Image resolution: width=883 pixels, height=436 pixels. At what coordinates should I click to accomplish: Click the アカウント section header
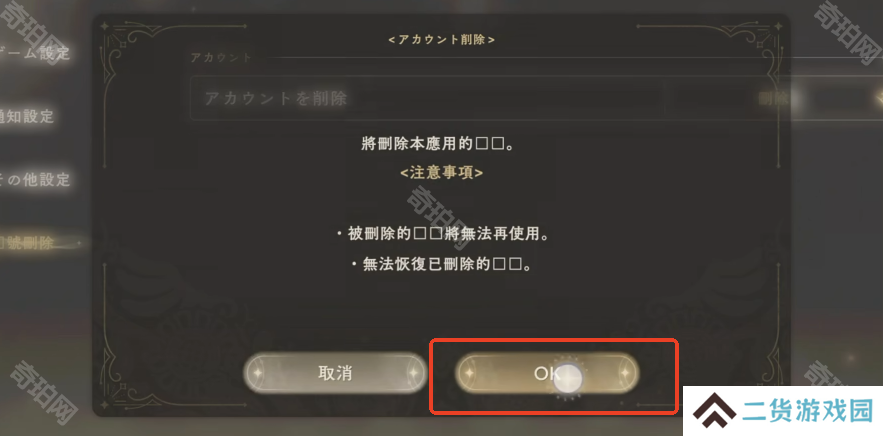pyautogui.click(x=221, y=57)
